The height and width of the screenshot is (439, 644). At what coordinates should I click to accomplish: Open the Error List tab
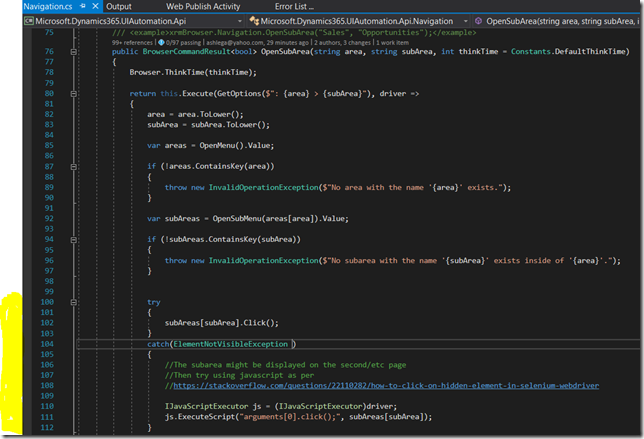(x=294, y=7)
